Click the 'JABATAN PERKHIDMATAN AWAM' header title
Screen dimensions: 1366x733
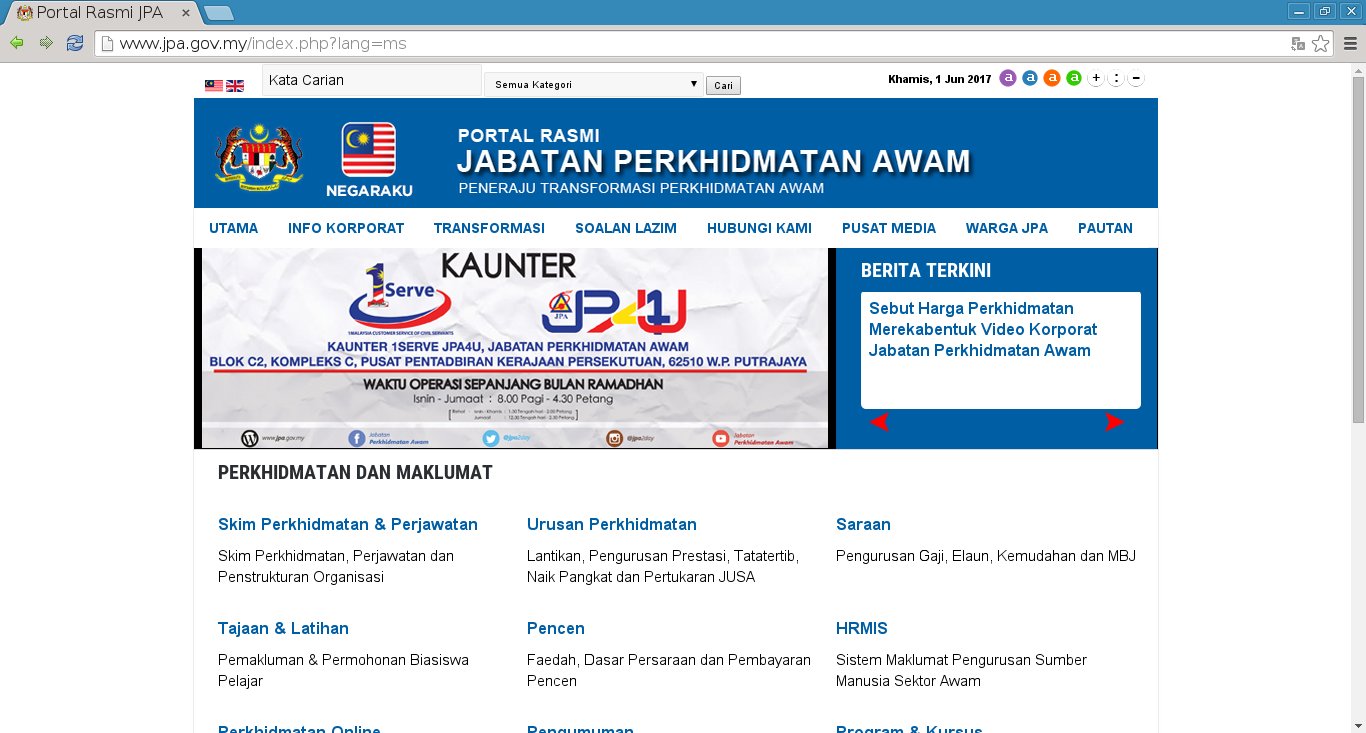tap(714, 161)
